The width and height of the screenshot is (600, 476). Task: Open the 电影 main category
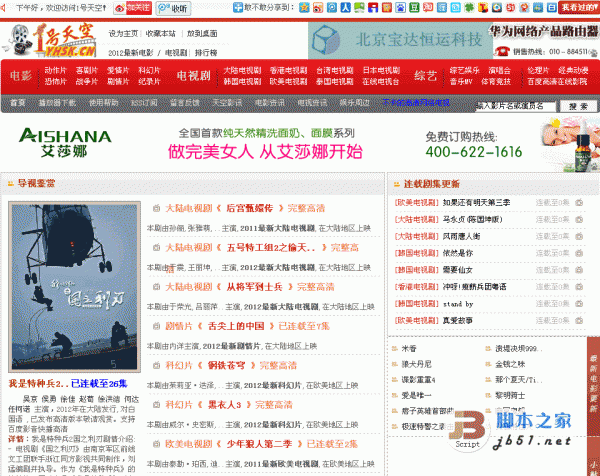(x=21, y=76)
